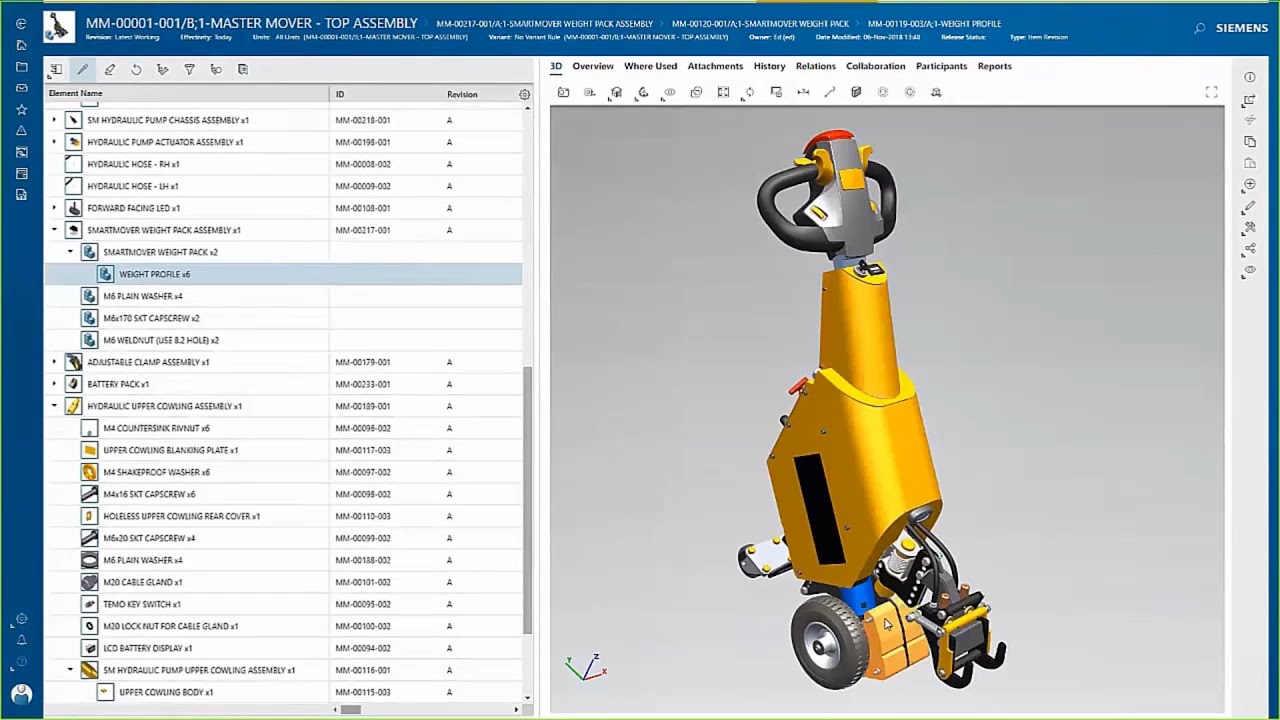Select the fit-all icon in 3D toolbar

tap(723, 92)
